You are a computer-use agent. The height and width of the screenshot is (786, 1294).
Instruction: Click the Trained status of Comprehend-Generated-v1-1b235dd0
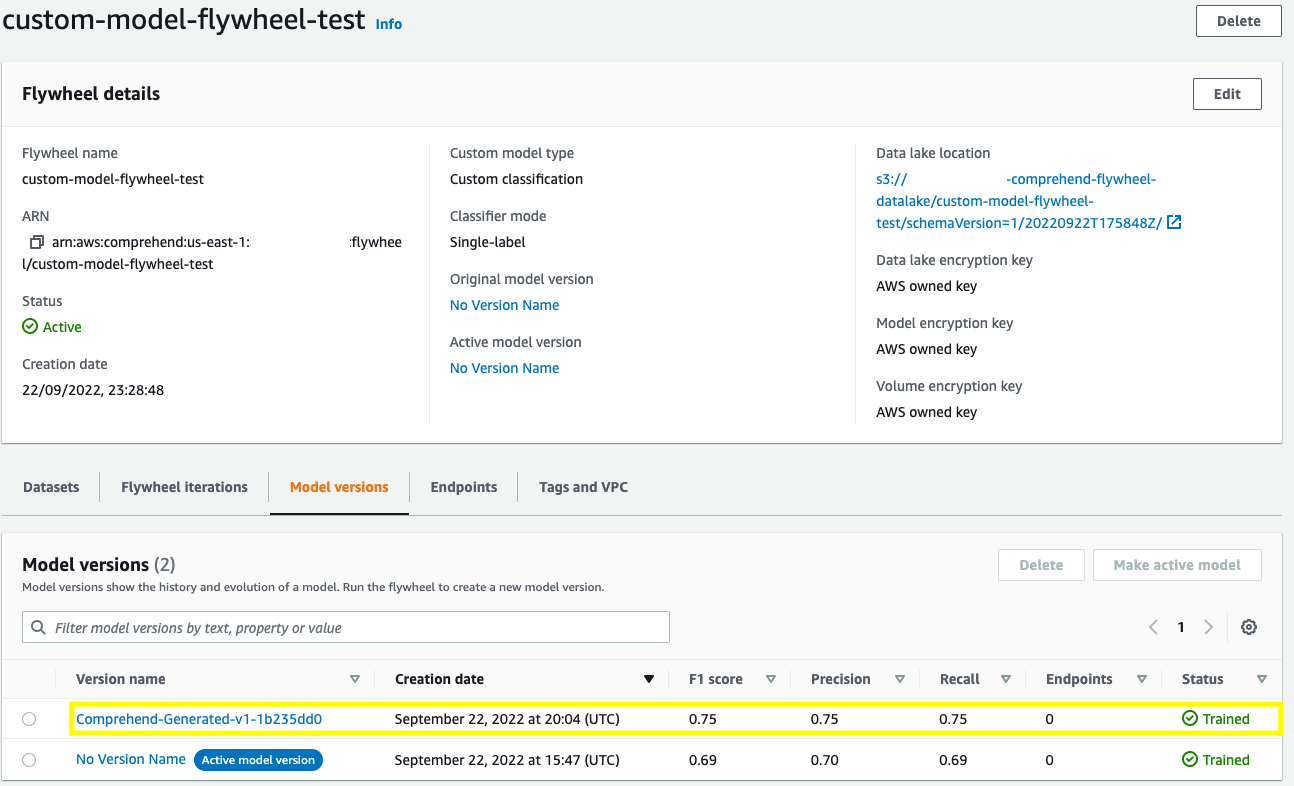1216,719
